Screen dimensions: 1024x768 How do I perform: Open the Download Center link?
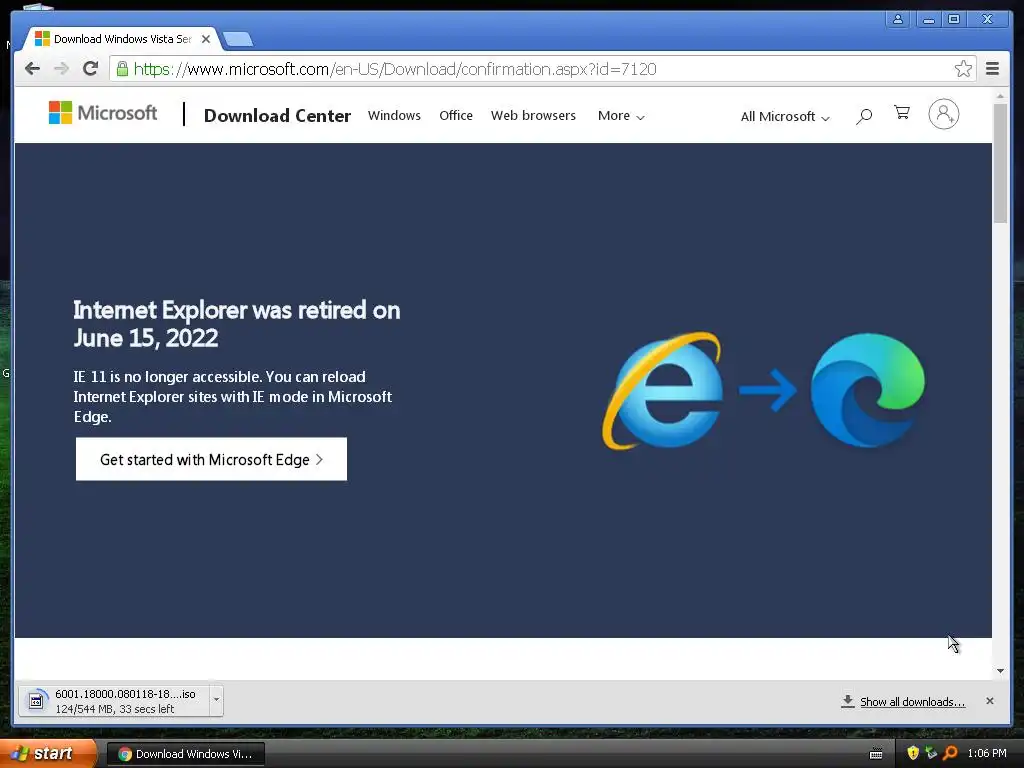click(x=277, y=116)
